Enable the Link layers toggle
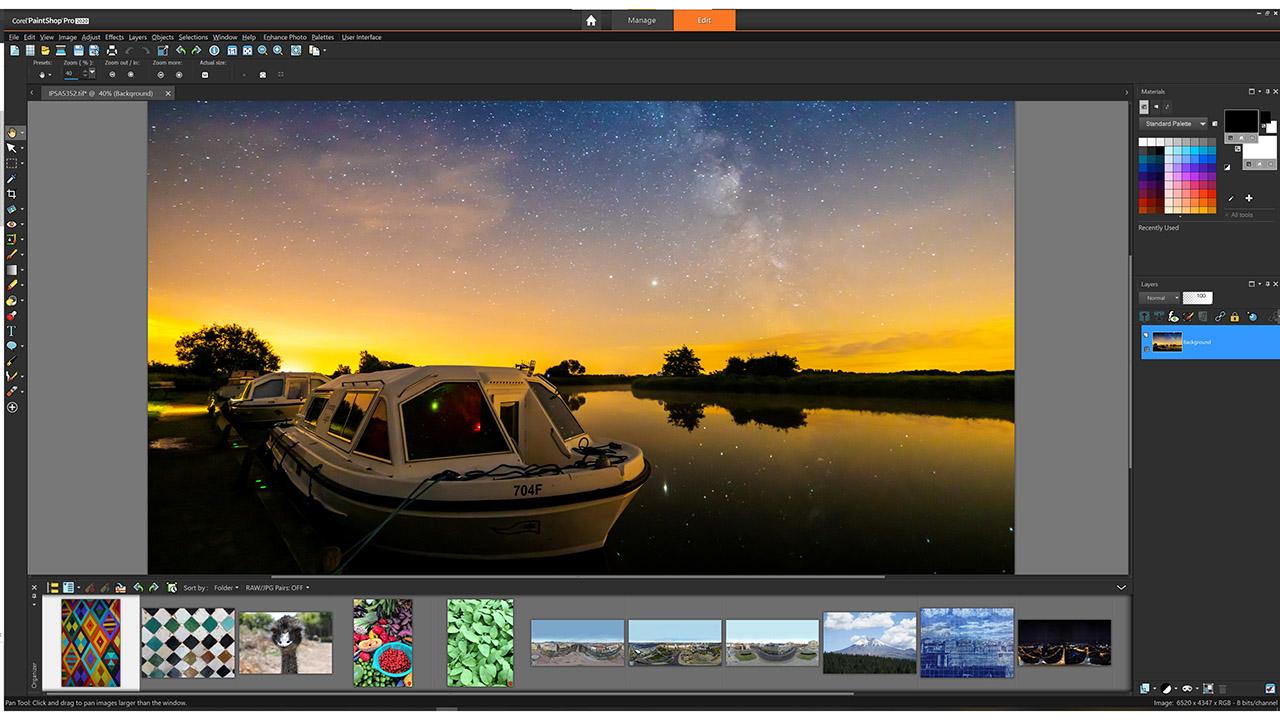The width and height of the screenshot is (1280, 720). (1220, 317)
